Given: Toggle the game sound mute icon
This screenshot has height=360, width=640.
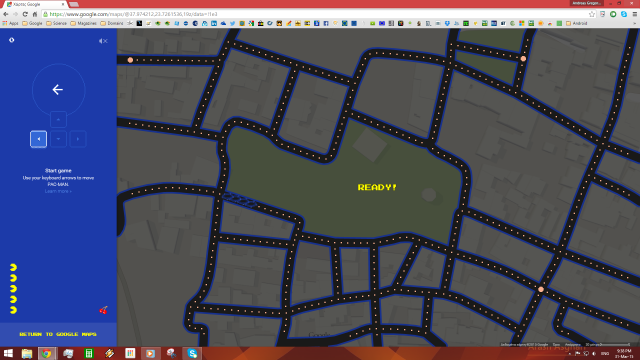Looking at the screenshot, I should (x=103, y=41).
